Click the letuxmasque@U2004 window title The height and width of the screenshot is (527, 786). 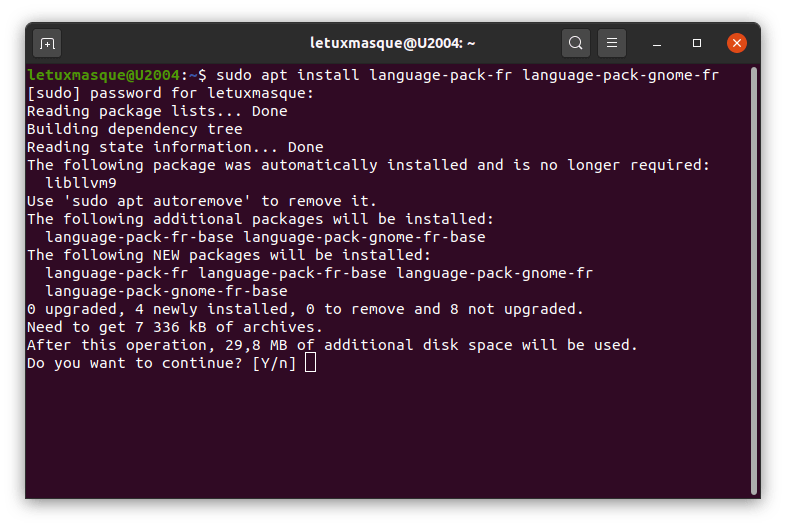(392, 43)
